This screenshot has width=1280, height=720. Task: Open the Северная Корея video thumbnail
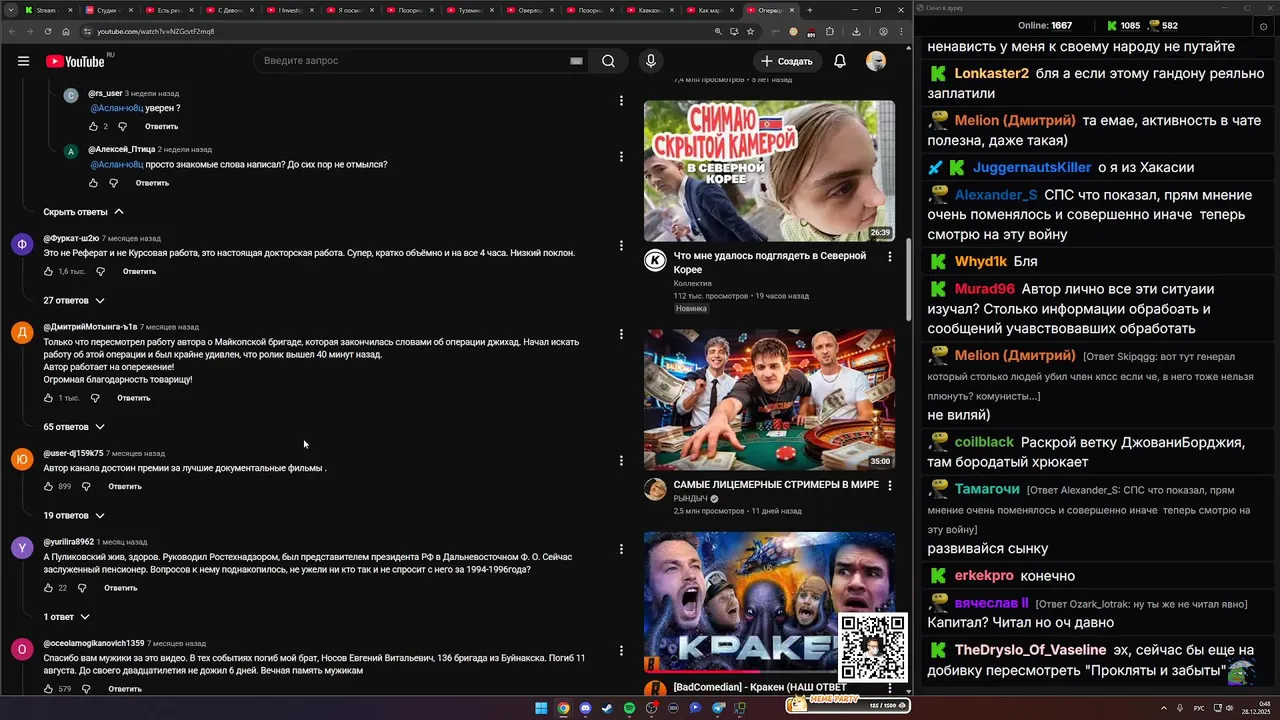click(769, 171)
